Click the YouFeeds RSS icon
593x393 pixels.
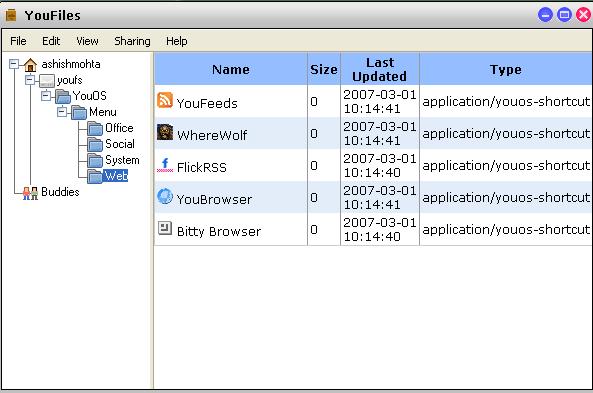[165, 100]
